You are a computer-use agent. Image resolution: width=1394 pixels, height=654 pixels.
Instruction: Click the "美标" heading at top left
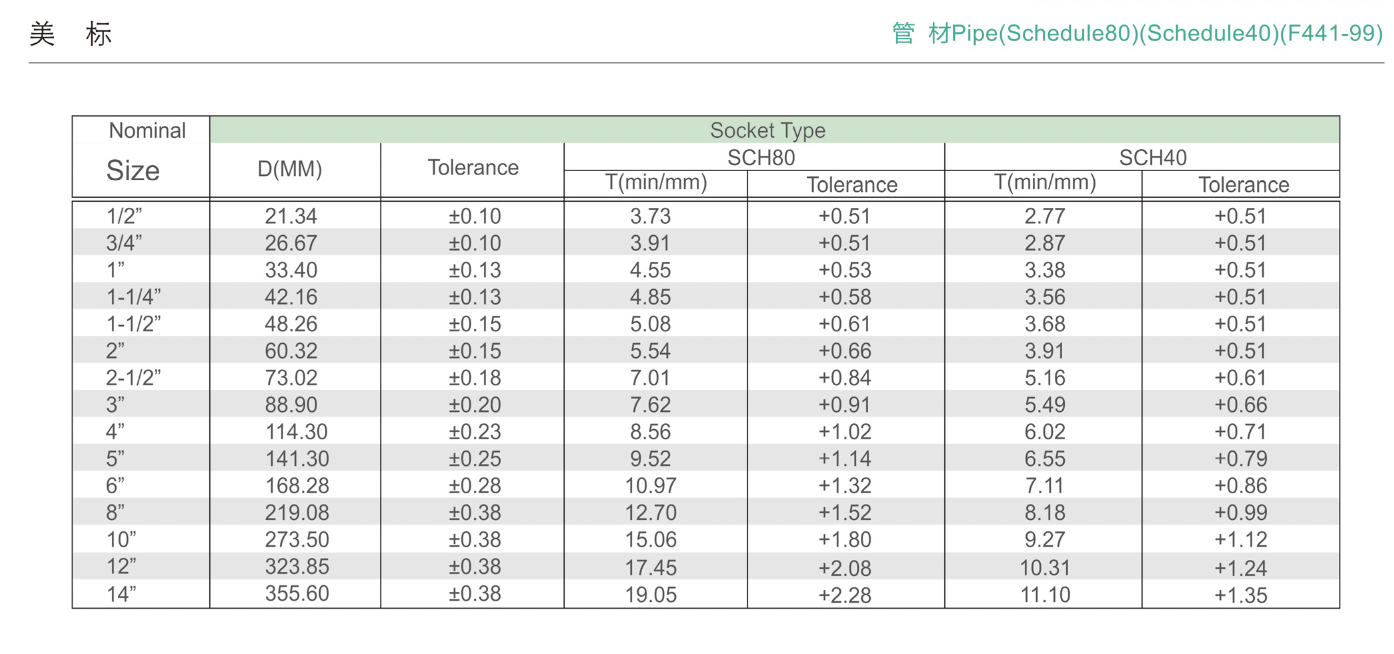[70, 35]
